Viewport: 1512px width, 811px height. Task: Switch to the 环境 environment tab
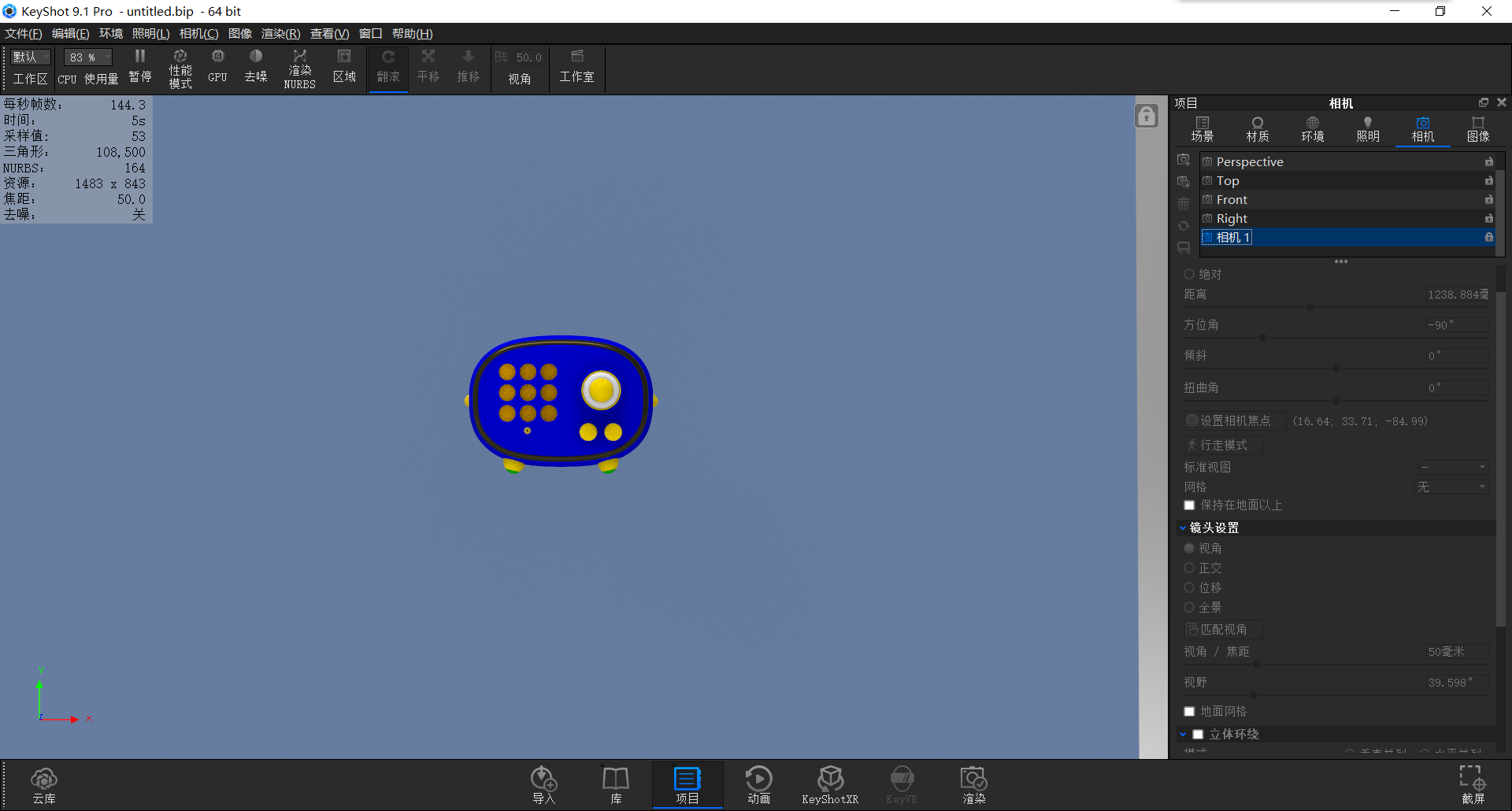[x=1312, y=128]
